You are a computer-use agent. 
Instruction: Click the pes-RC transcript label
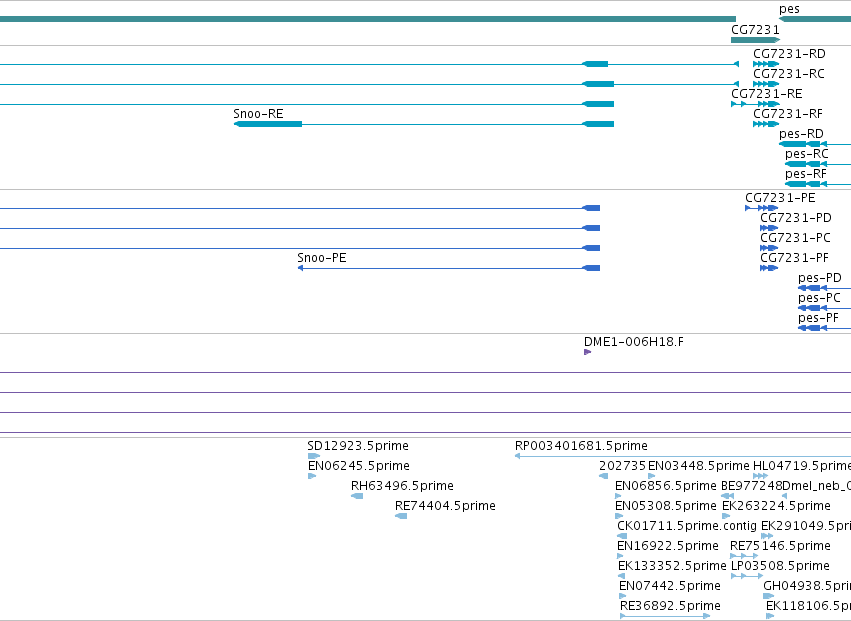coord(807,154)
